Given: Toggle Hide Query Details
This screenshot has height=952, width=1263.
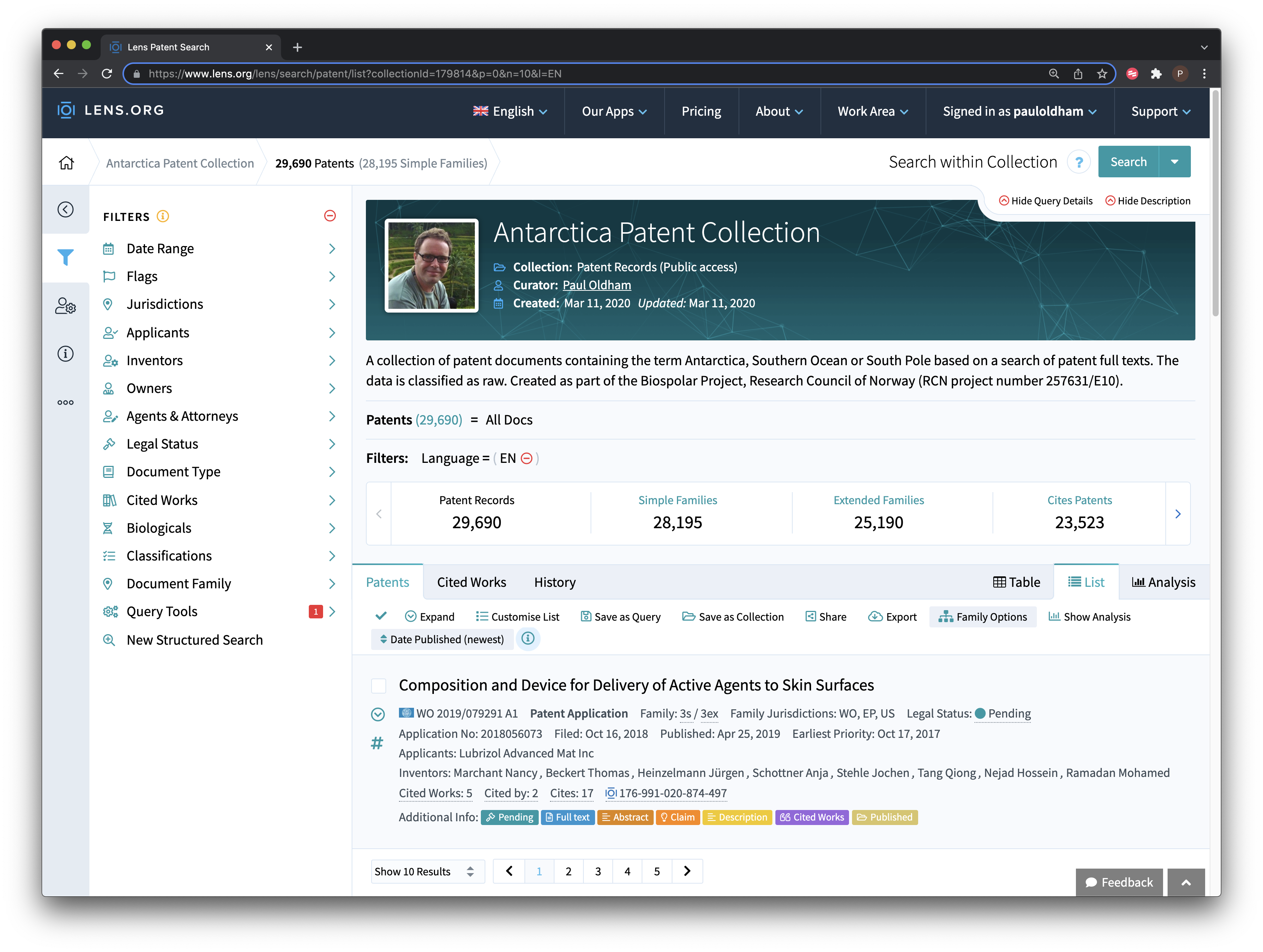Looking at the screenshot, I should (x=1045, y=201).
